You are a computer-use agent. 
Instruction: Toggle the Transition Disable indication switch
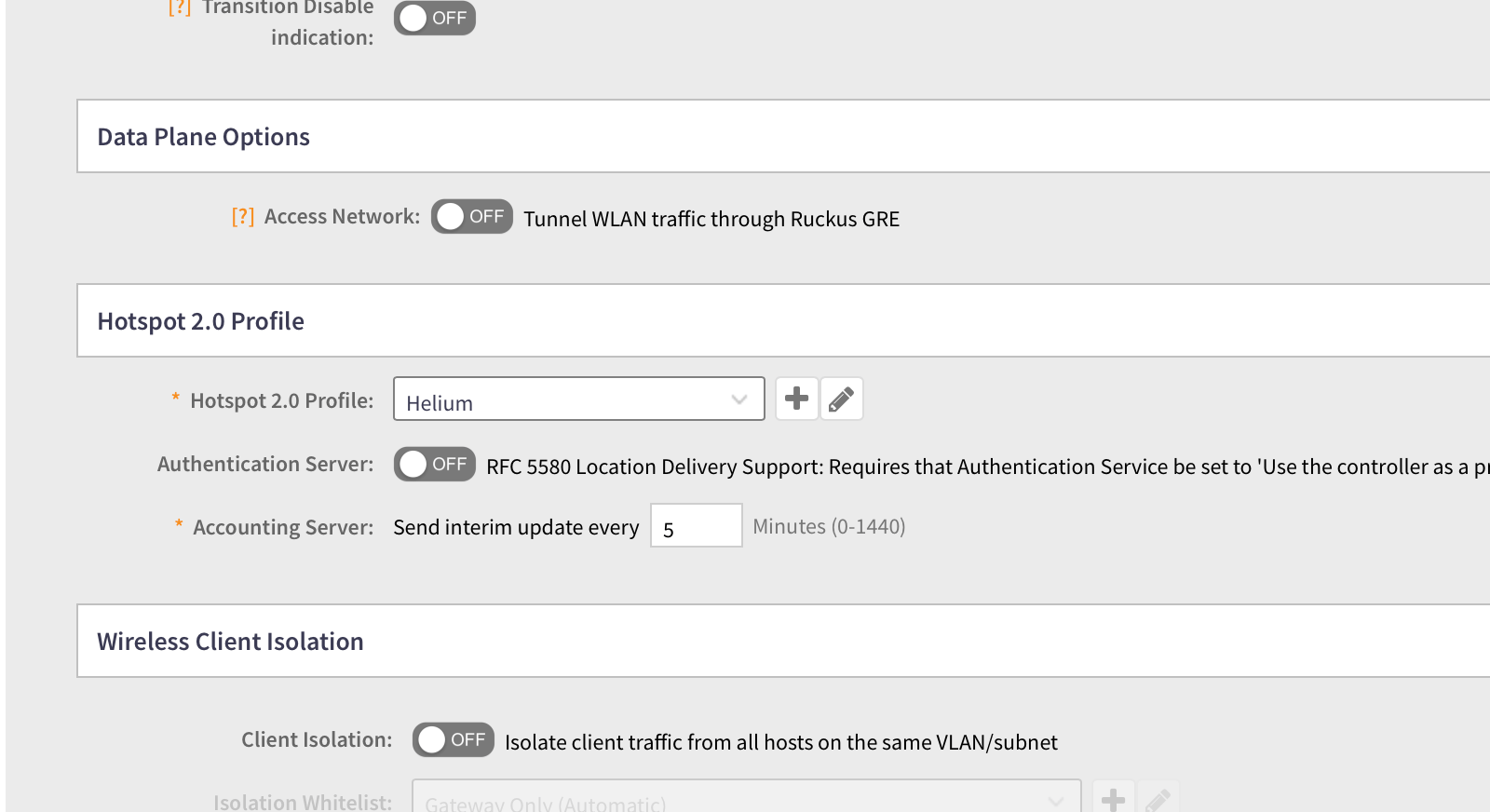tap(435, 18)
